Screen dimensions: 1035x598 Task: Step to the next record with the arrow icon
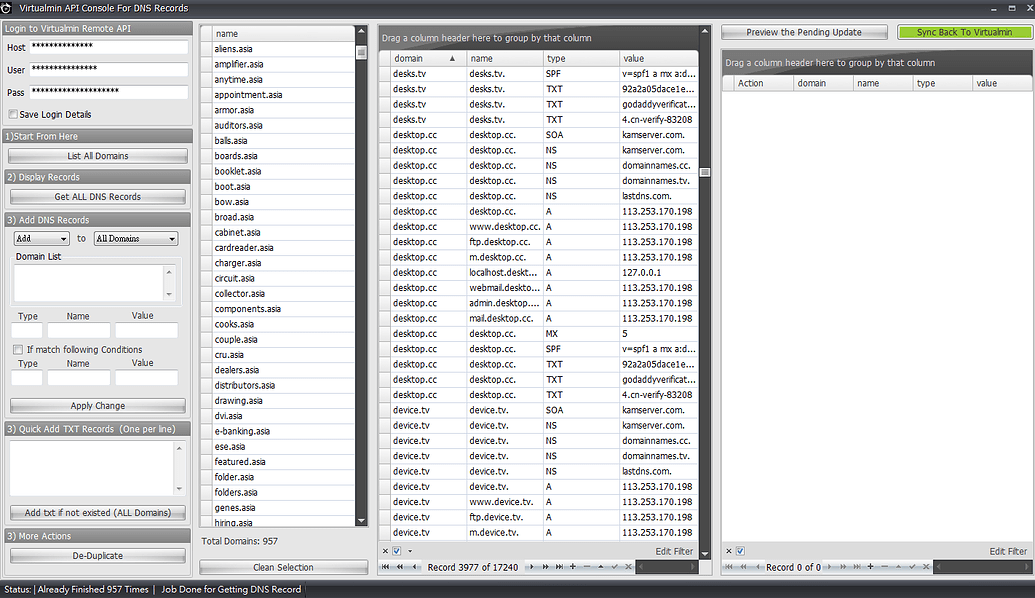click(x=531, y=567)
